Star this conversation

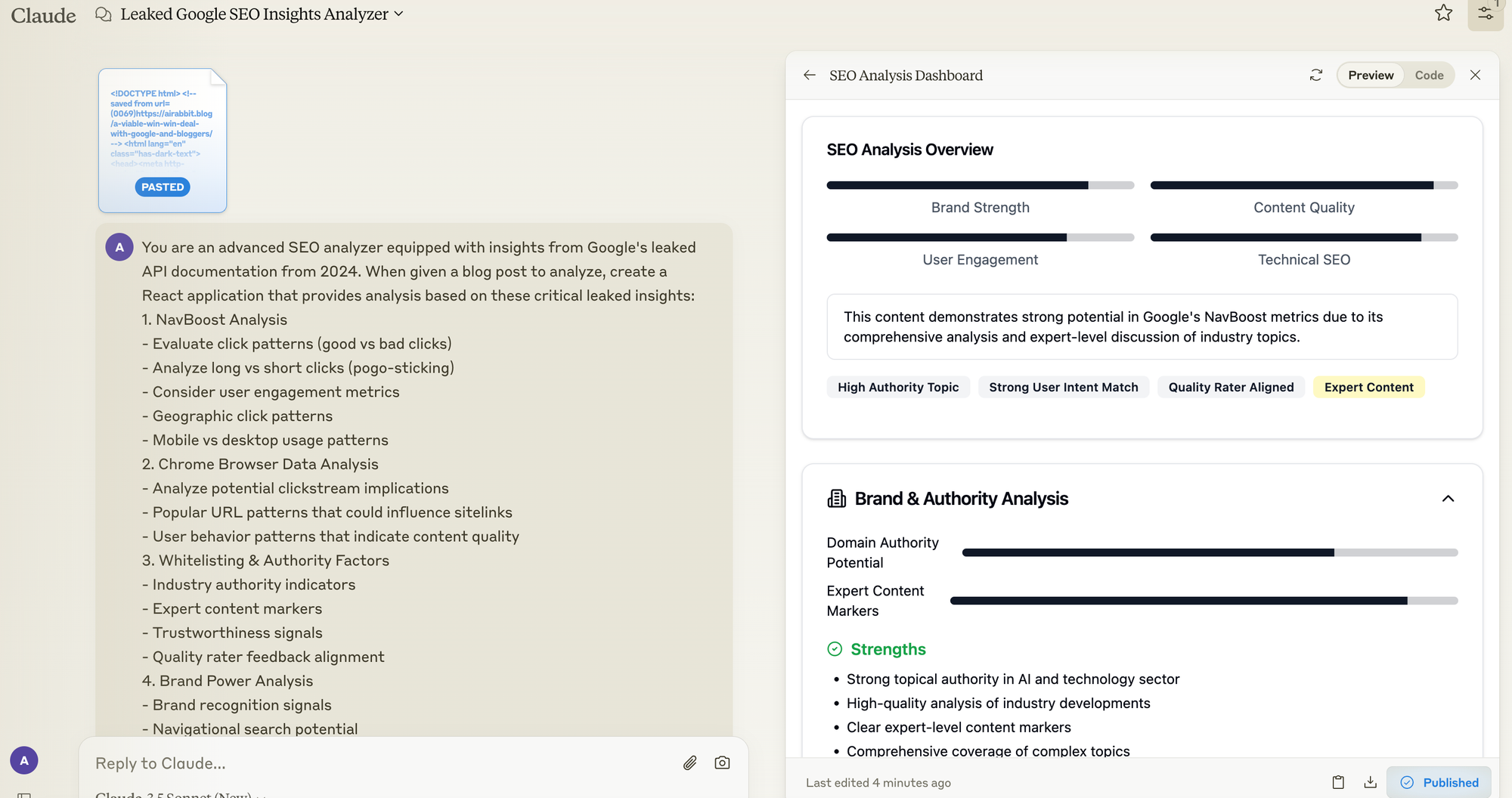(x=1443, y=13)
